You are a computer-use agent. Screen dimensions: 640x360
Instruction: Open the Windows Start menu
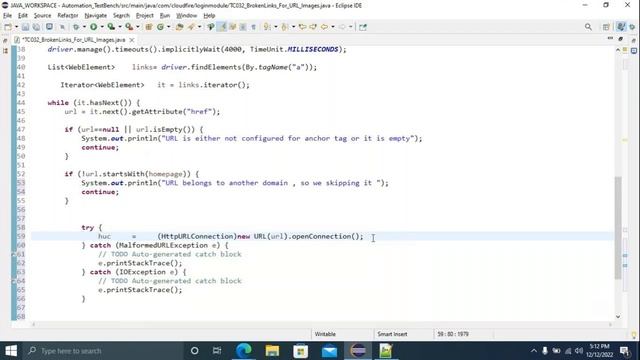(x=11, y=351)
